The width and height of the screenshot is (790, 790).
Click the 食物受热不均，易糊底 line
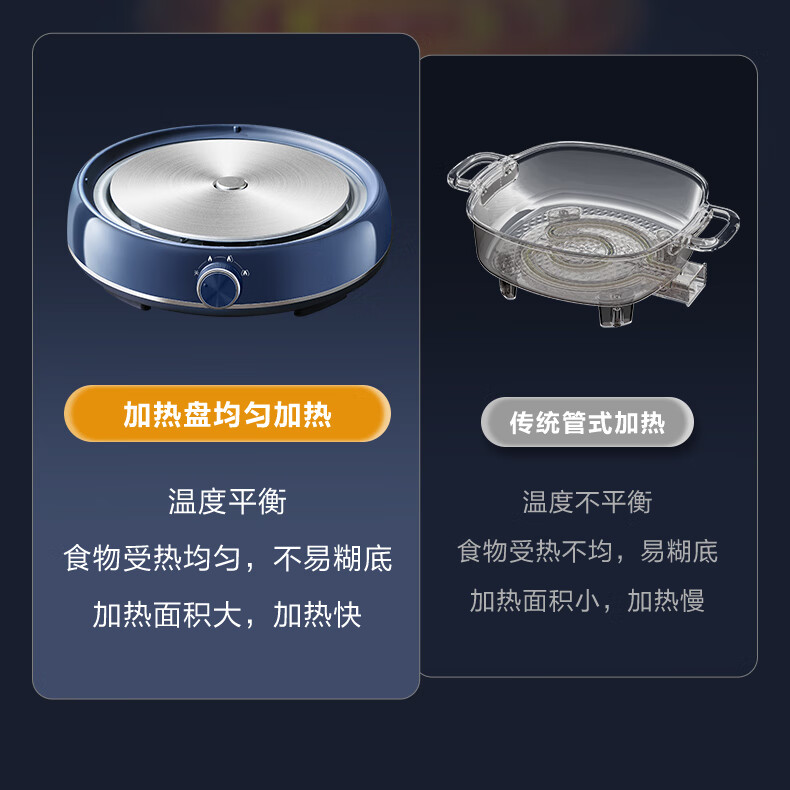coord(587,551)
